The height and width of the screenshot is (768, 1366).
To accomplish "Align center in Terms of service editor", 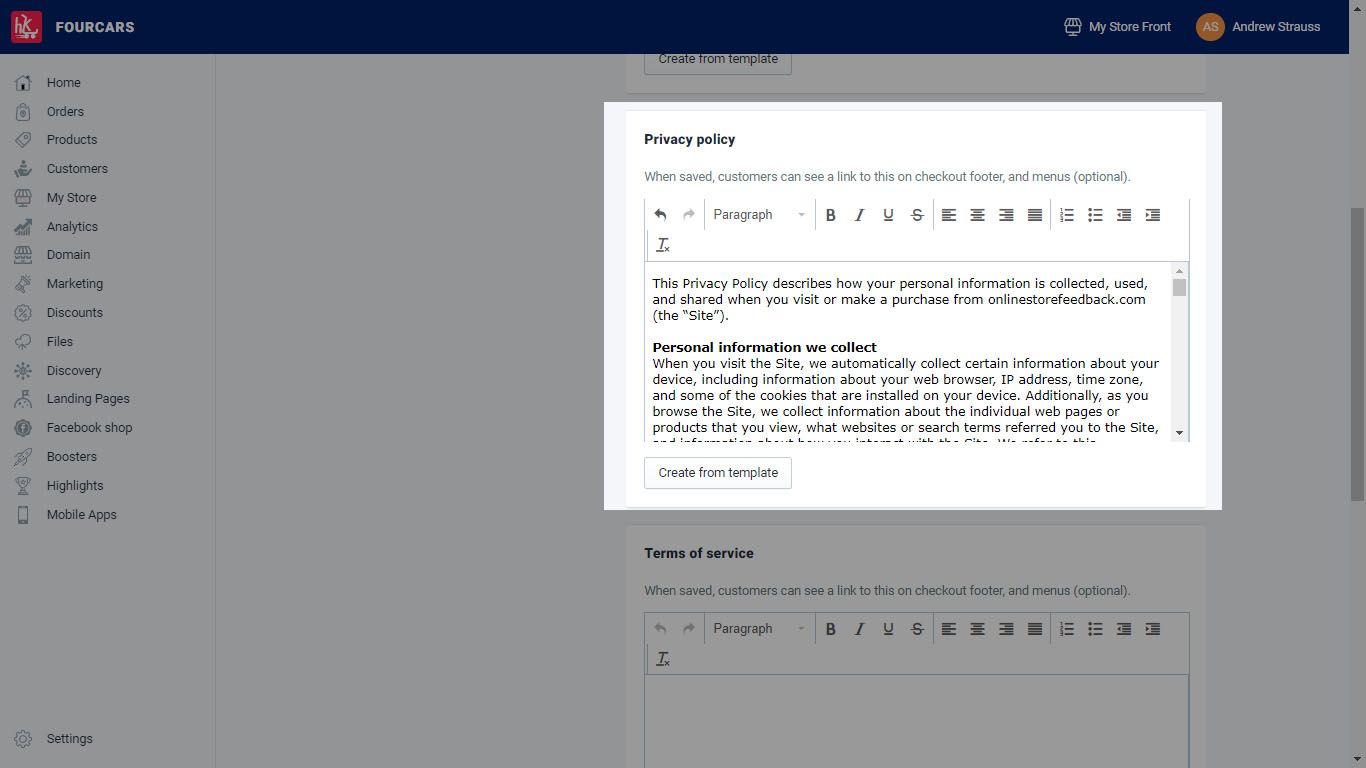I will [978, 629].
